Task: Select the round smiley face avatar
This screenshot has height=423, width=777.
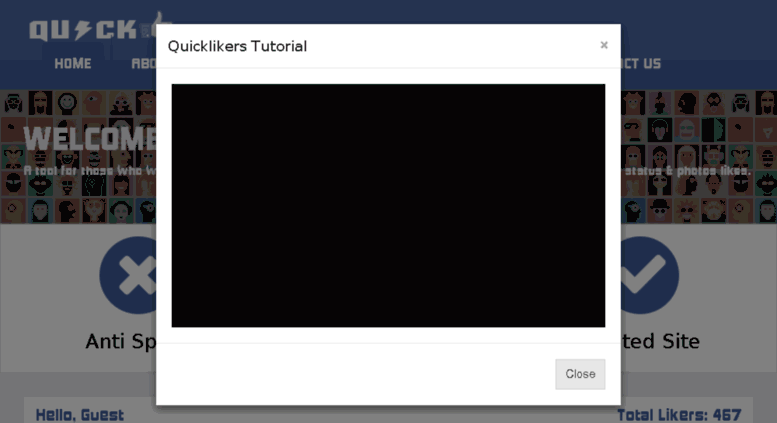Action: click(x=67, y=103)
